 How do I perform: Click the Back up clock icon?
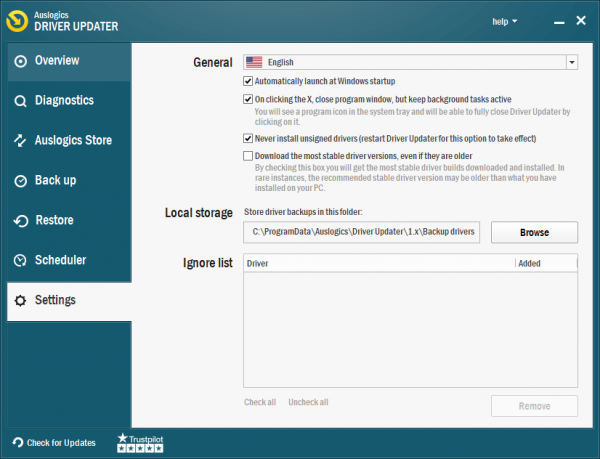[20, 181]
